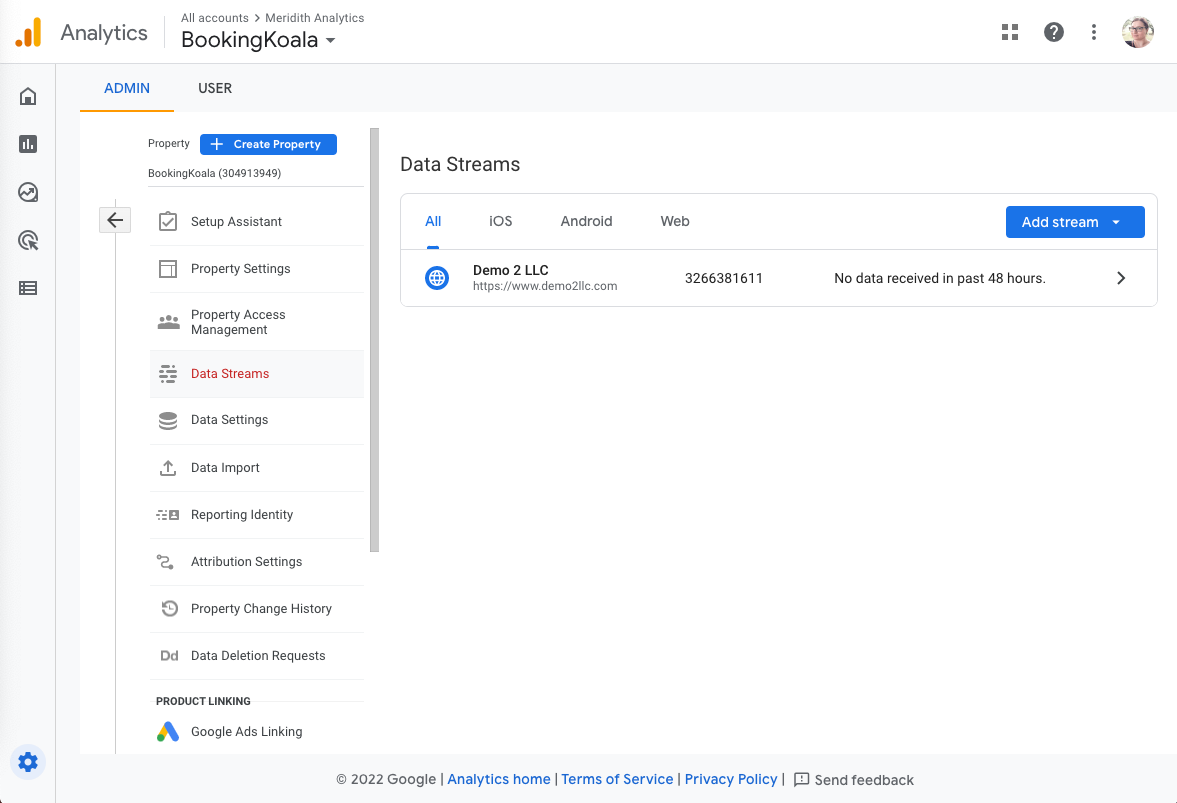The image size is (1177, 803).
Task: Open the Advertising cursor-target icon
Action: 28,240
